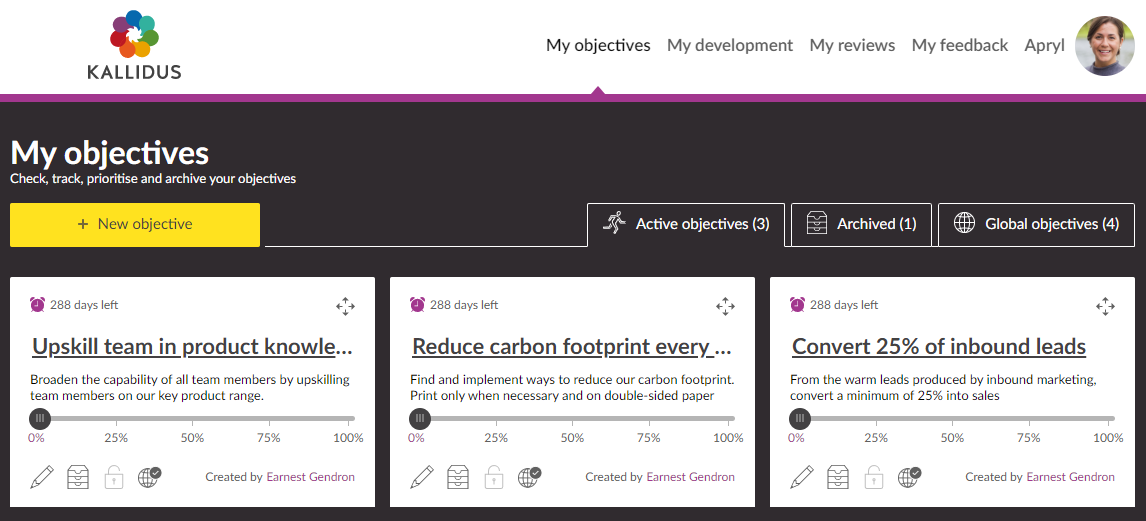Open Apryl's user profile menu
Image resolution: width=1146 pixels, height=521 pixels.
1044,45
